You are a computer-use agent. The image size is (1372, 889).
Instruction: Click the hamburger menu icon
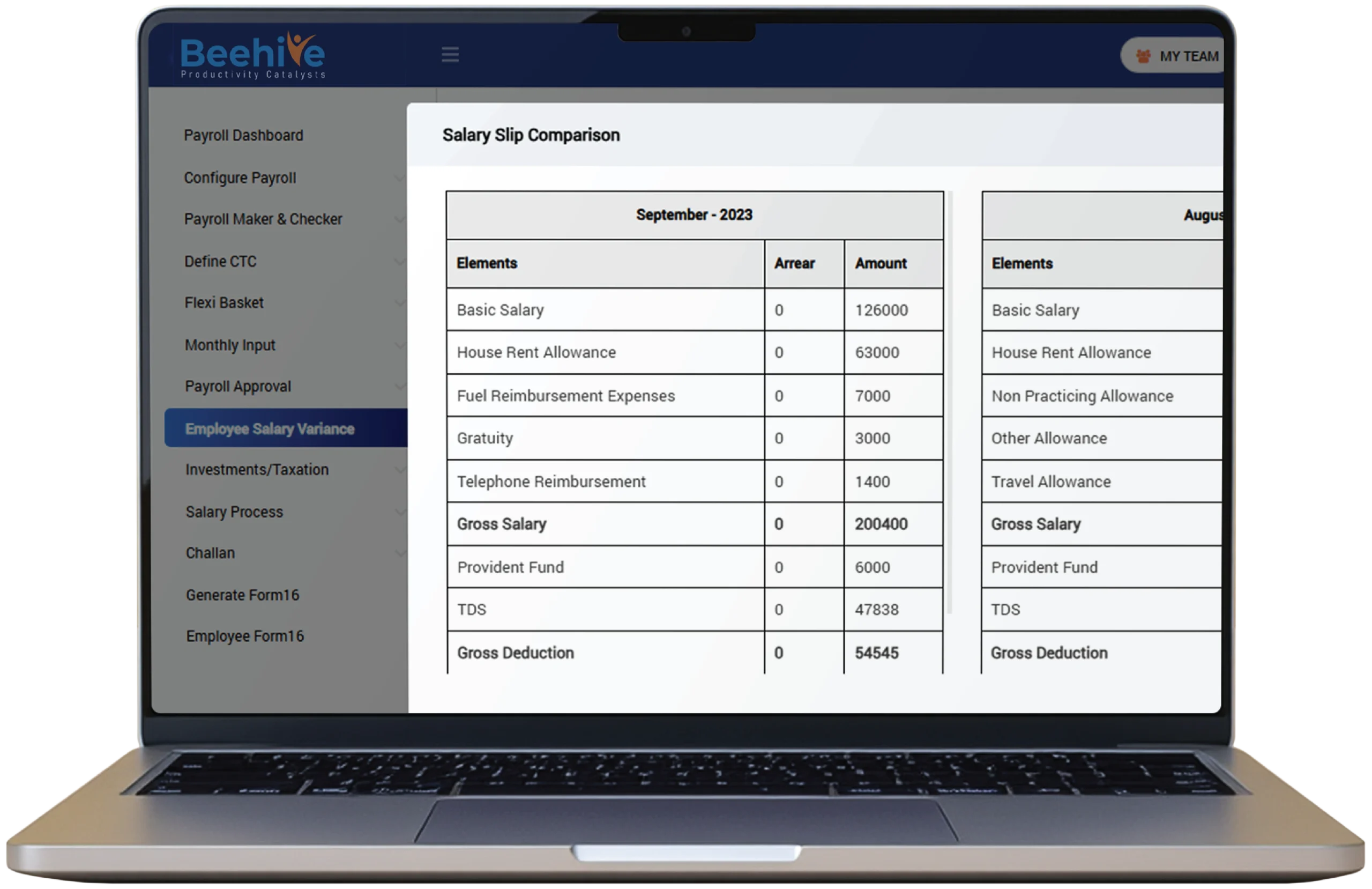click(450, 55)
